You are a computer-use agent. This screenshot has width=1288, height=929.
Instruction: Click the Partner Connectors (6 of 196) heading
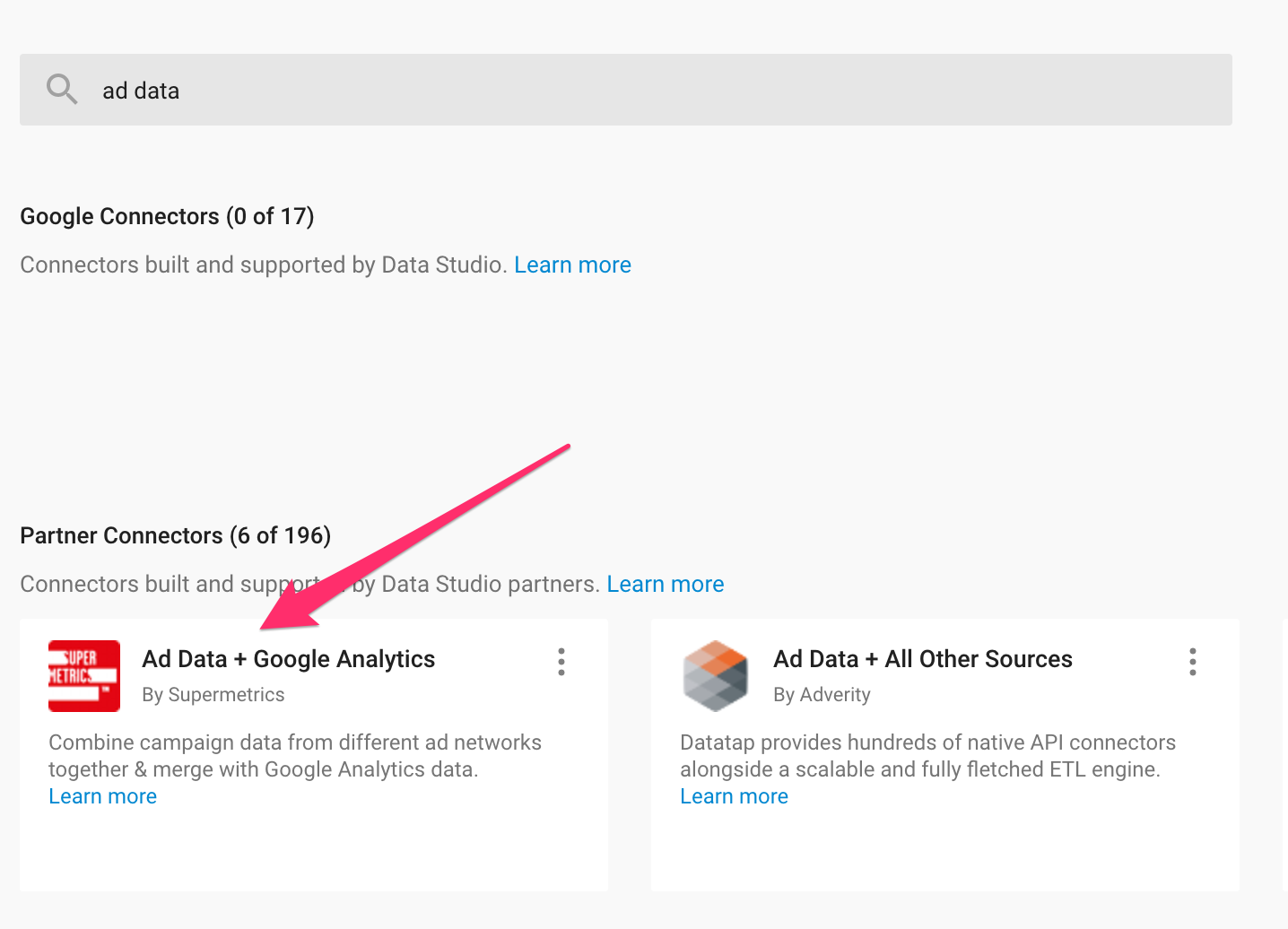[x=176, y=535]
